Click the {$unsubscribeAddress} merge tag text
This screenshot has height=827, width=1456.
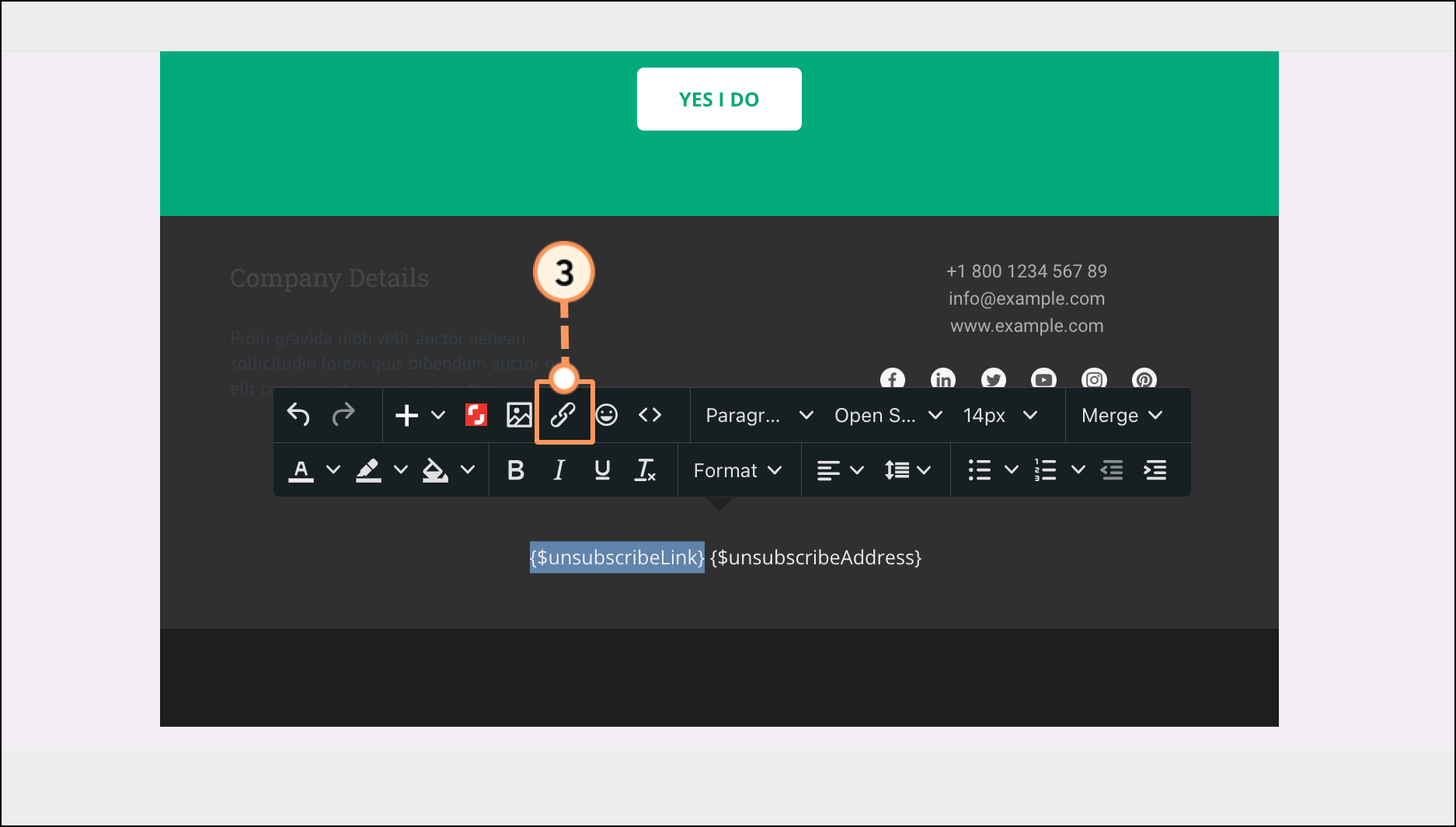(x=816, y=557)
